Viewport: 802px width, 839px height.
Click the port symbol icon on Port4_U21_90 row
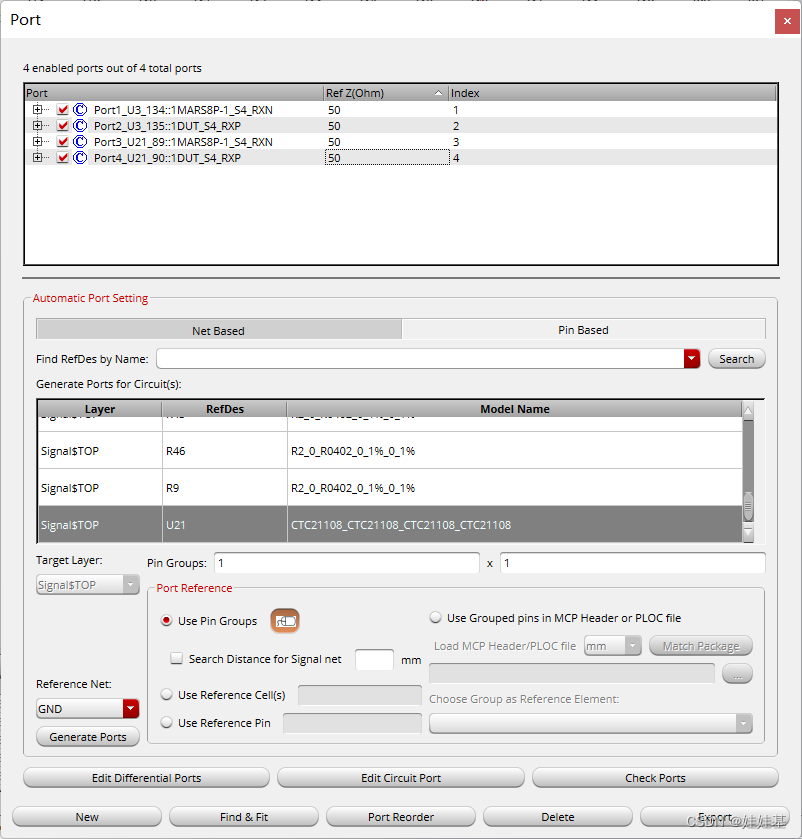80,158
